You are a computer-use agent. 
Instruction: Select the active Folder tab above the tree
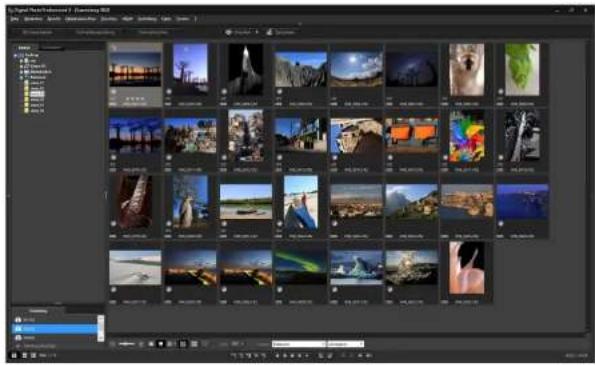tap(24, 48)
